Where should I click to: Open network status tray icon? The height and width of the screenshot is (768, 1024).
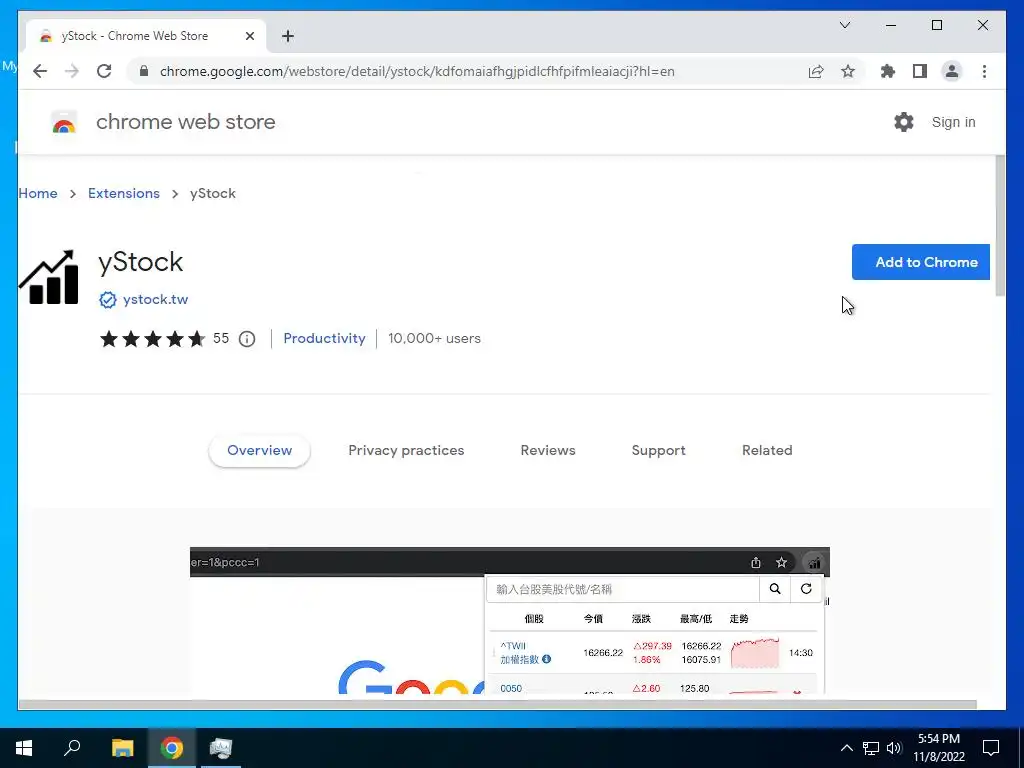pos(871,748)
